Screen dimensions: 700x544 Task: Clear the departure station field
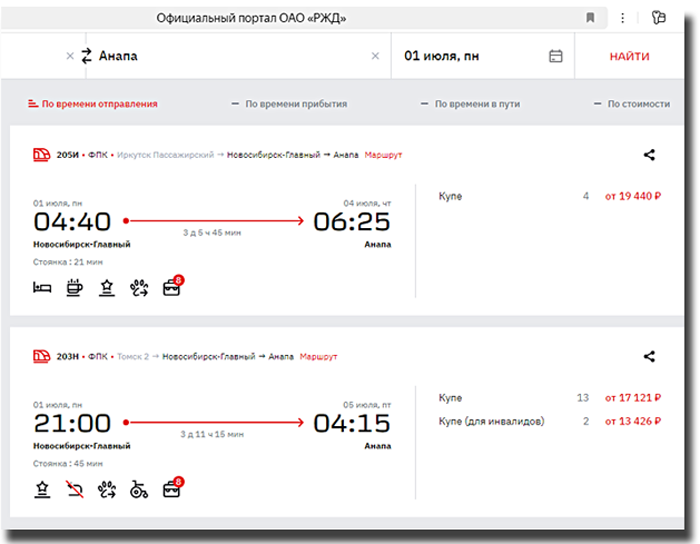point(70,56)
